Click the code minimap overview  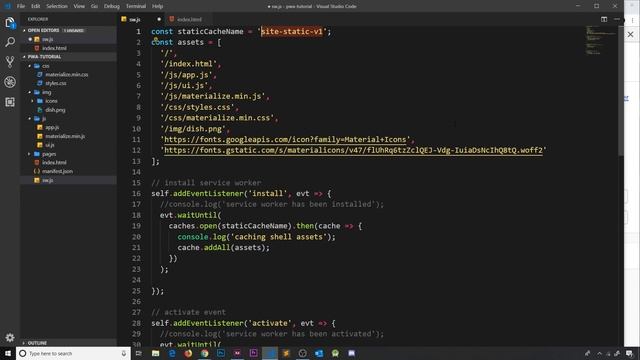[x=601, y=40]
